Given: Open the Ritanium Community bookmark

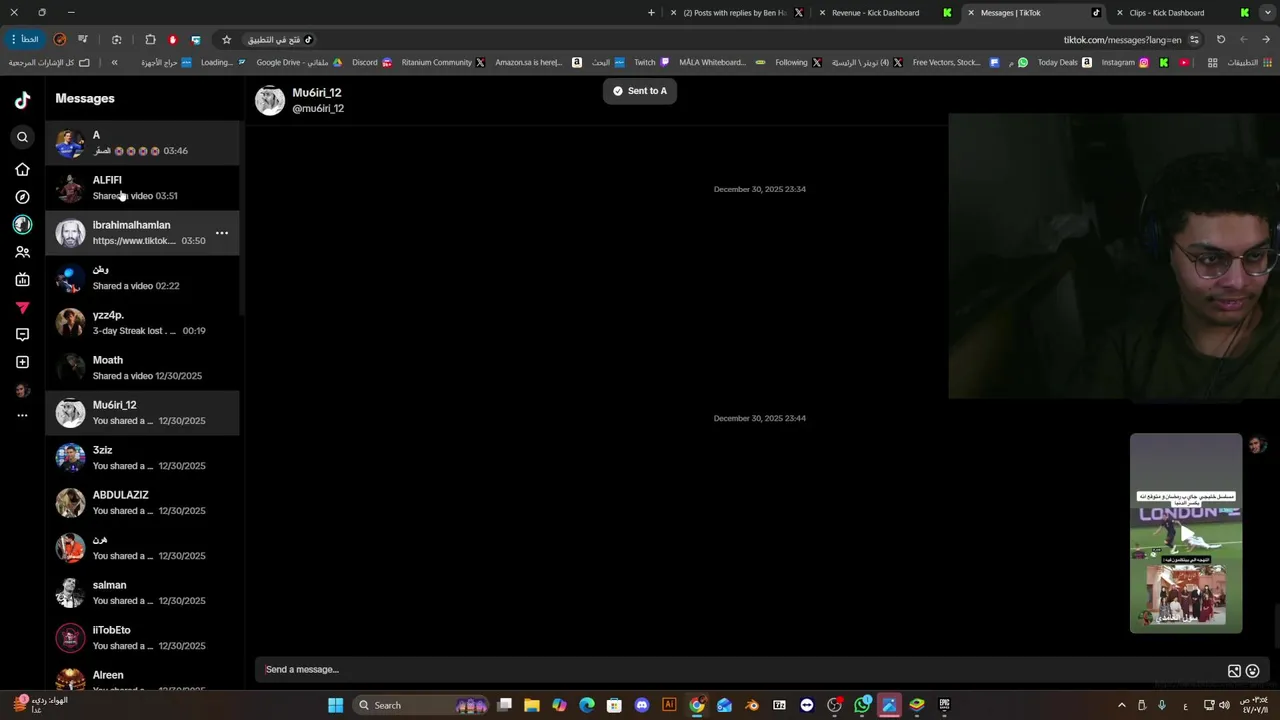Looking at the screenshot, I should [443, 62].
